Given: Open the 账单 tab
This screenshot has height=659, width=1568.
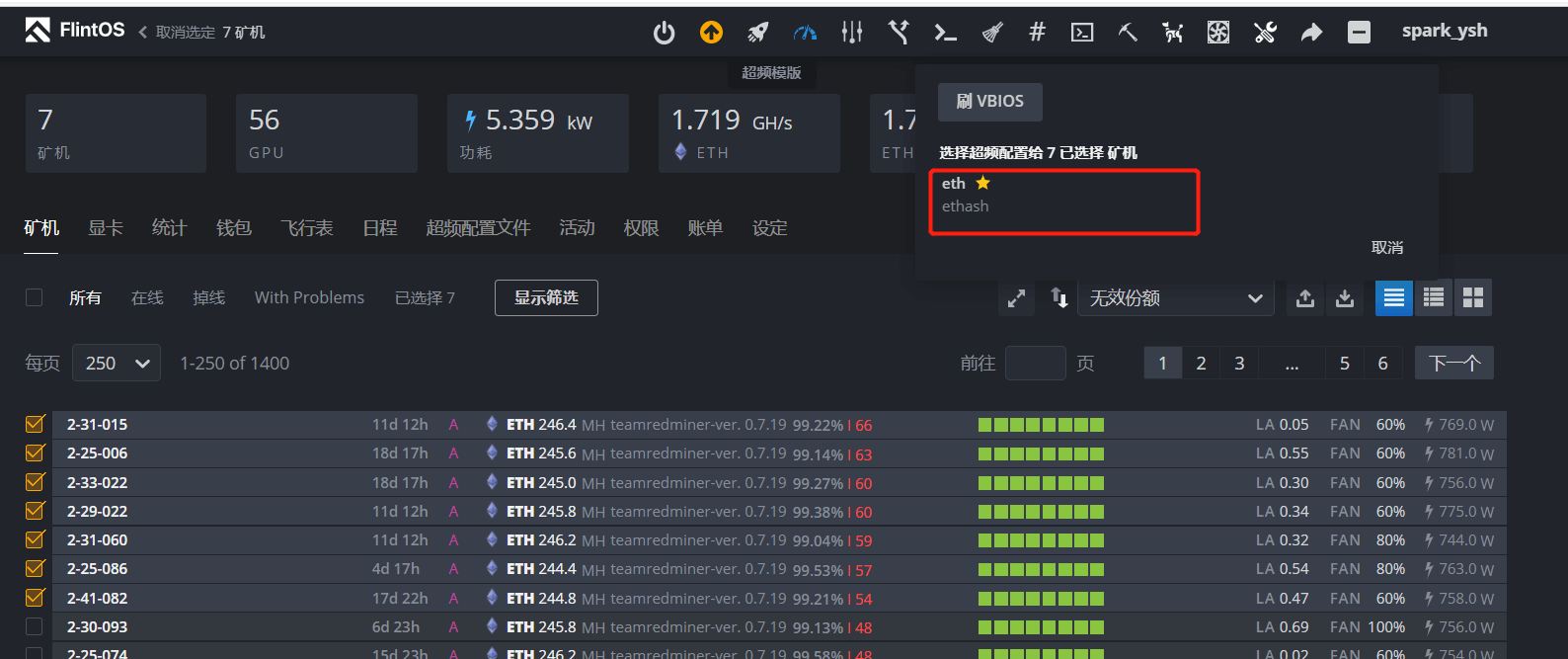Looking at the screenshot, I should 706,228.
